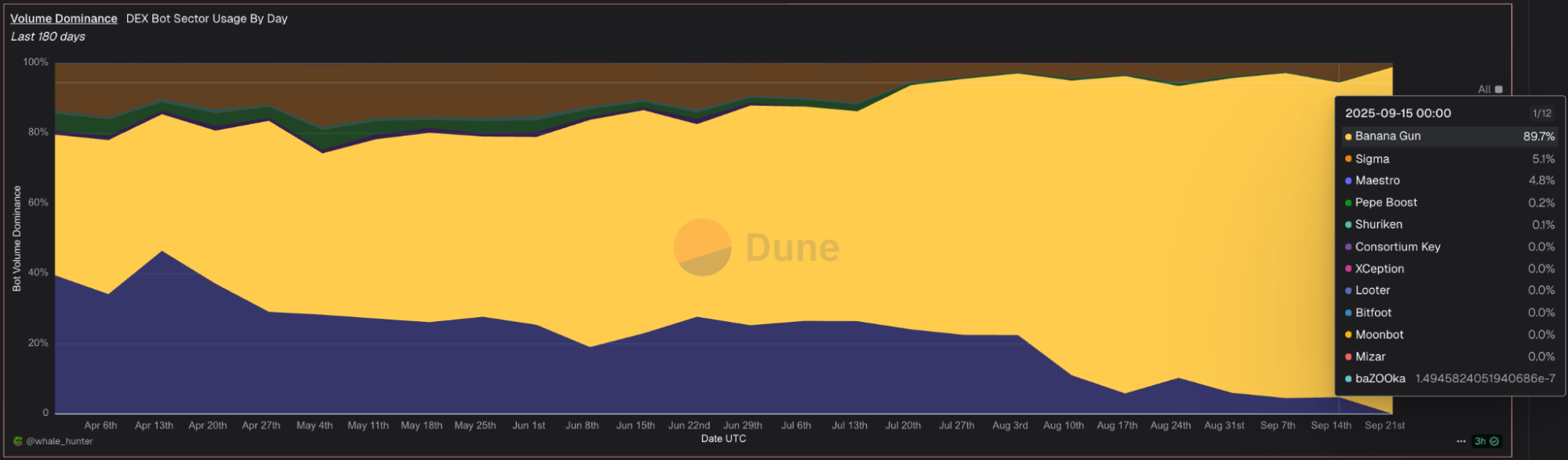Click the Maestro purple color dot
1568x460 pixels.
click(x=1348, y=181)
